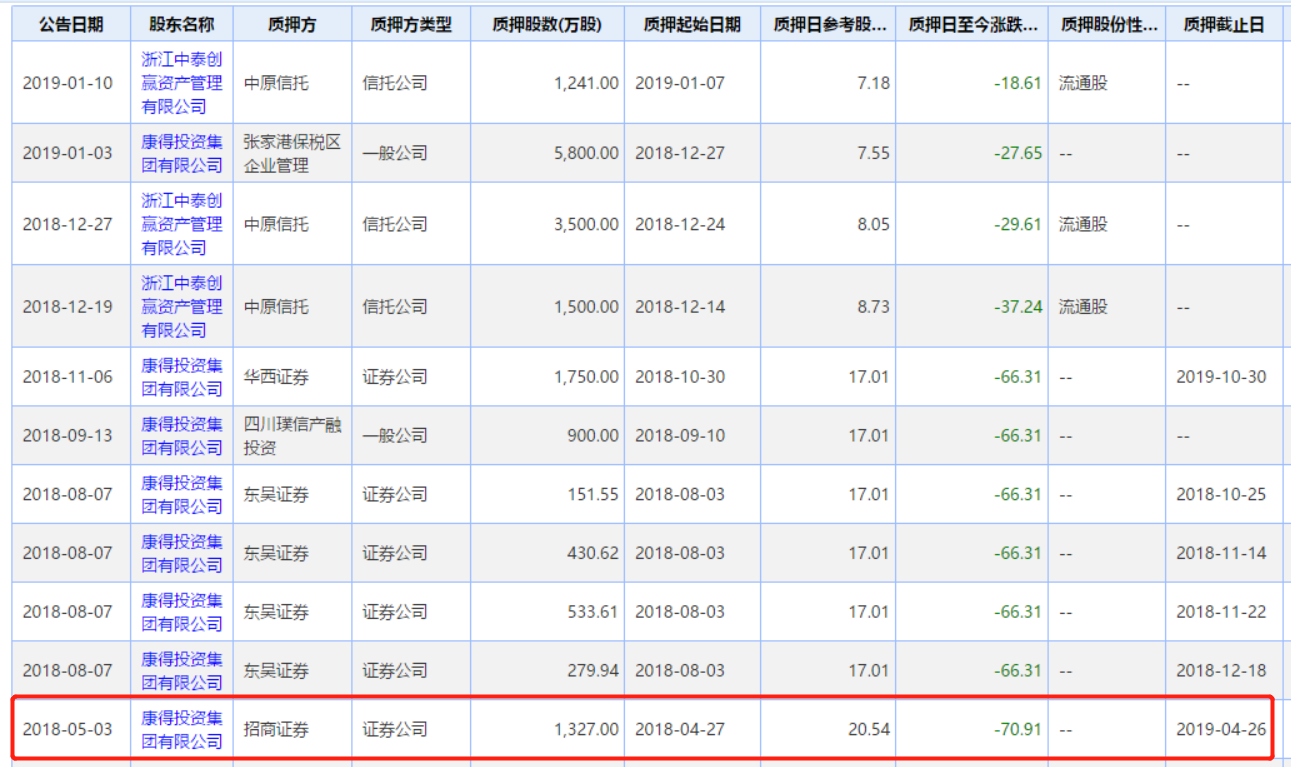1291x767 pixels.
Task: Open 浙江中泰创赢资产管理有限公司 link in the 2019-01-10 row
Action: (x=182, y=83)
